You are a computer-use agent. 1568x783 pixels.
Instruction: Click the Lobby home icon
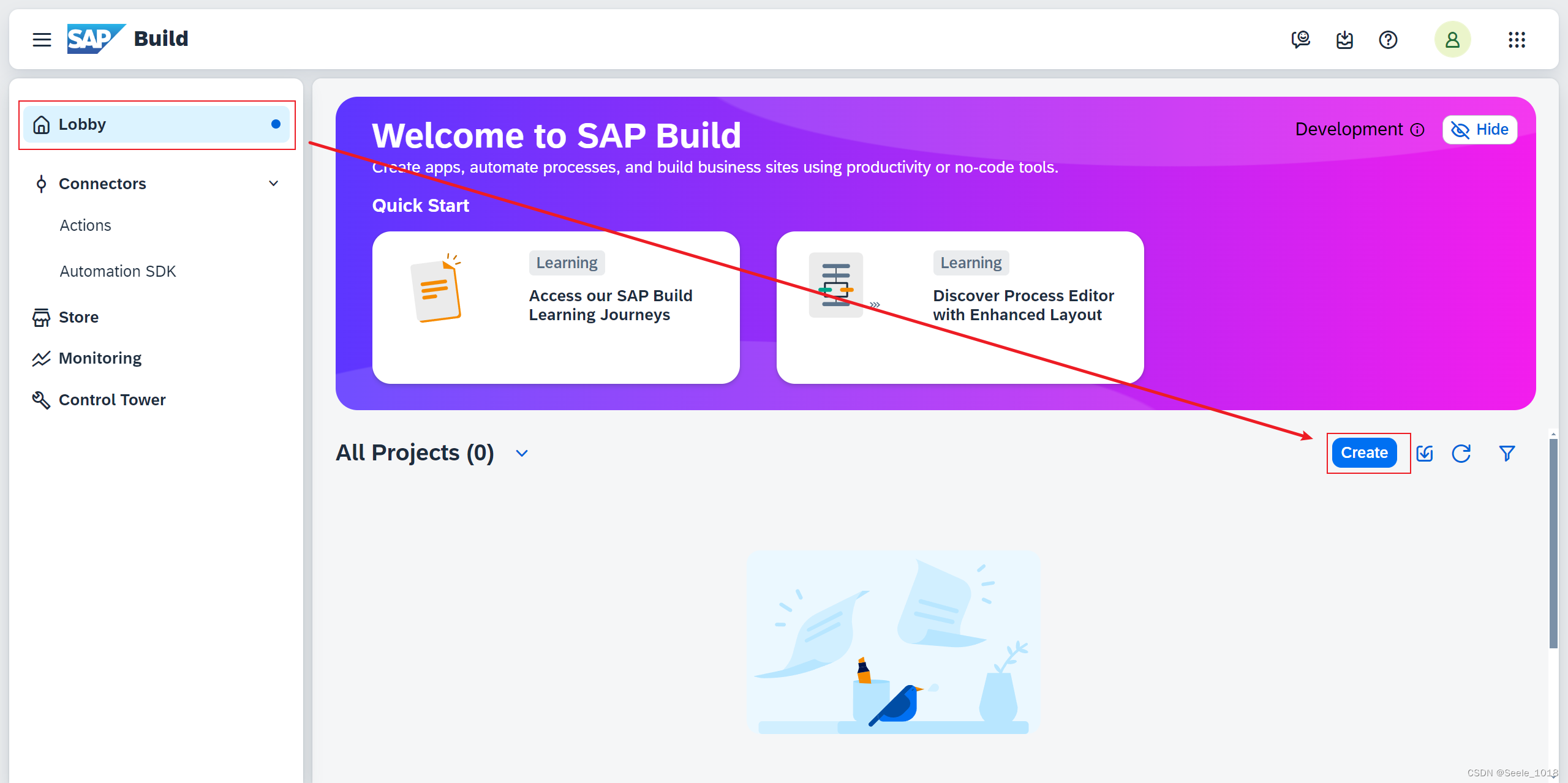pos(41,124)
